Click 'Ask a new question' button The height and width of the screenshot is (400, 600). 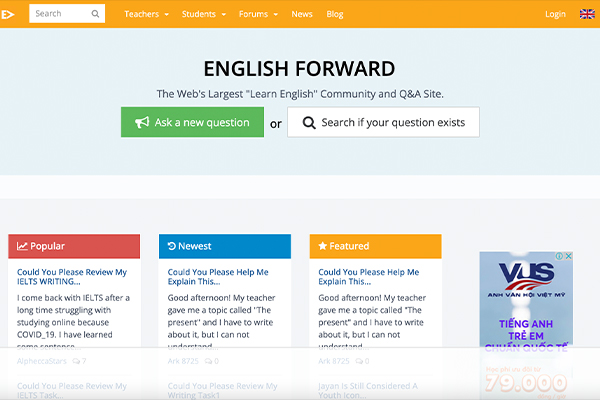pos(192,122)
